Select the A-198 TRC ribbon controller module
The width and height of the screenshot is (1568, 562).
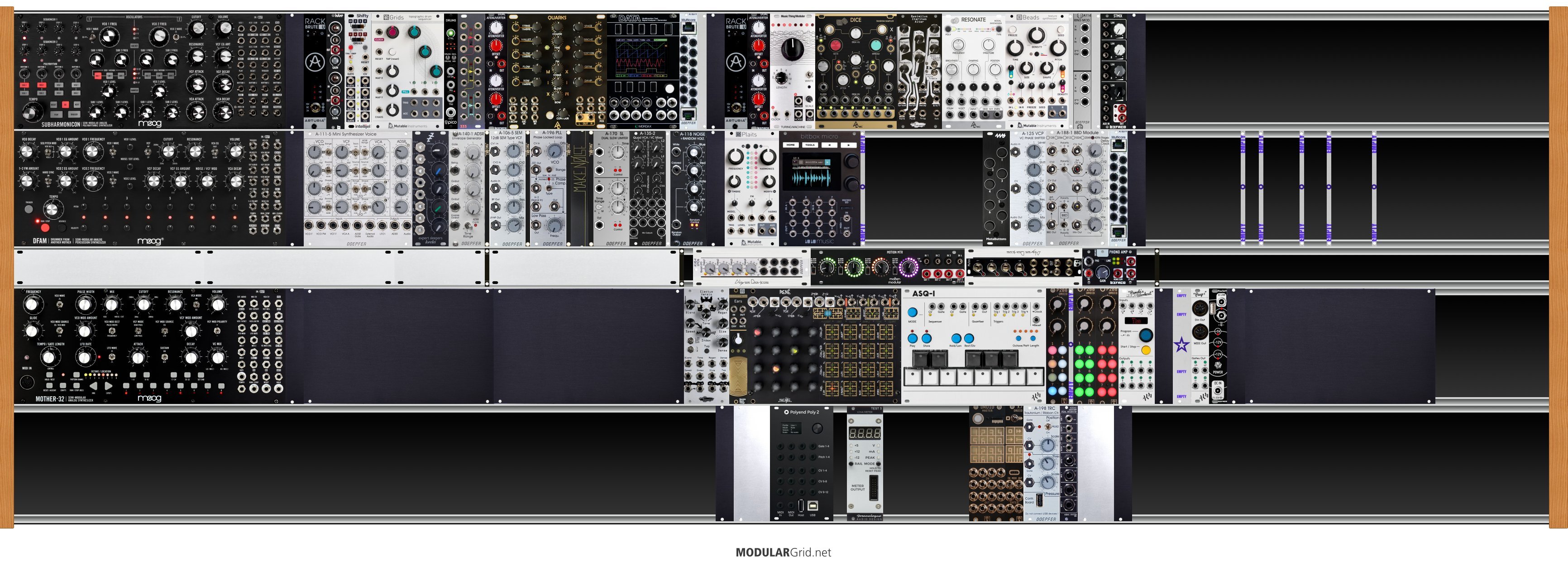pyautogui.click(x=1042, y=463)
